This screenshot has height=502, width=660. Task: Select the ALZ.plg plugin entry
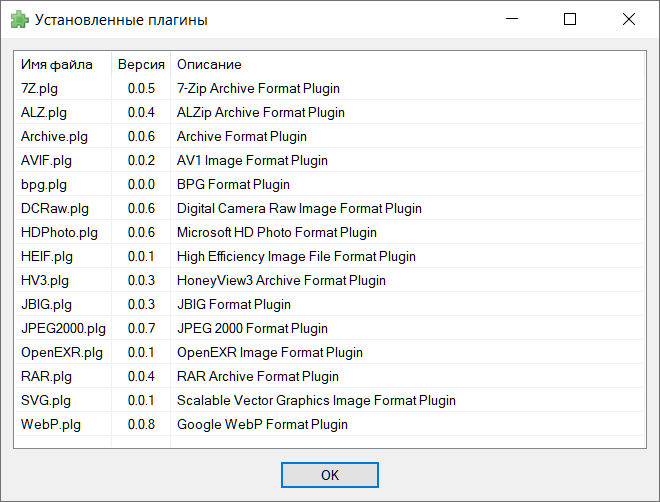coord(330,112)
